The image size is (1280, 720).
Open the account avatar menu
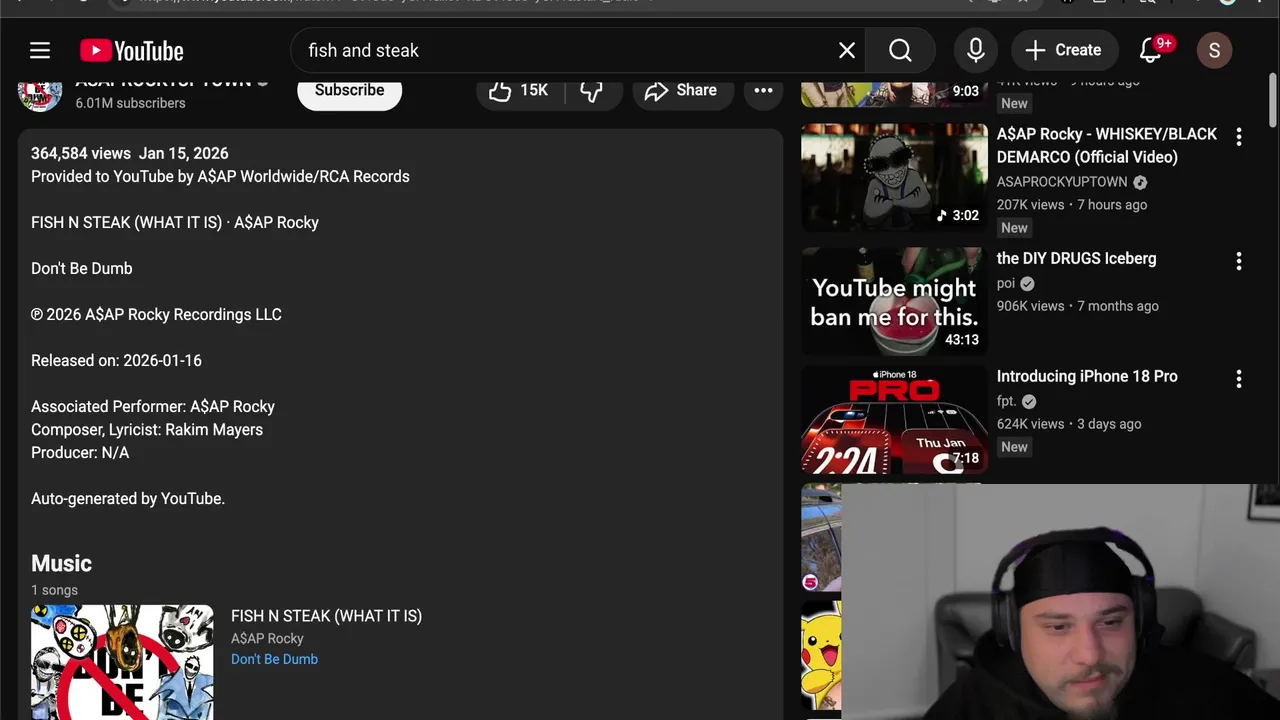(1214, 50)
